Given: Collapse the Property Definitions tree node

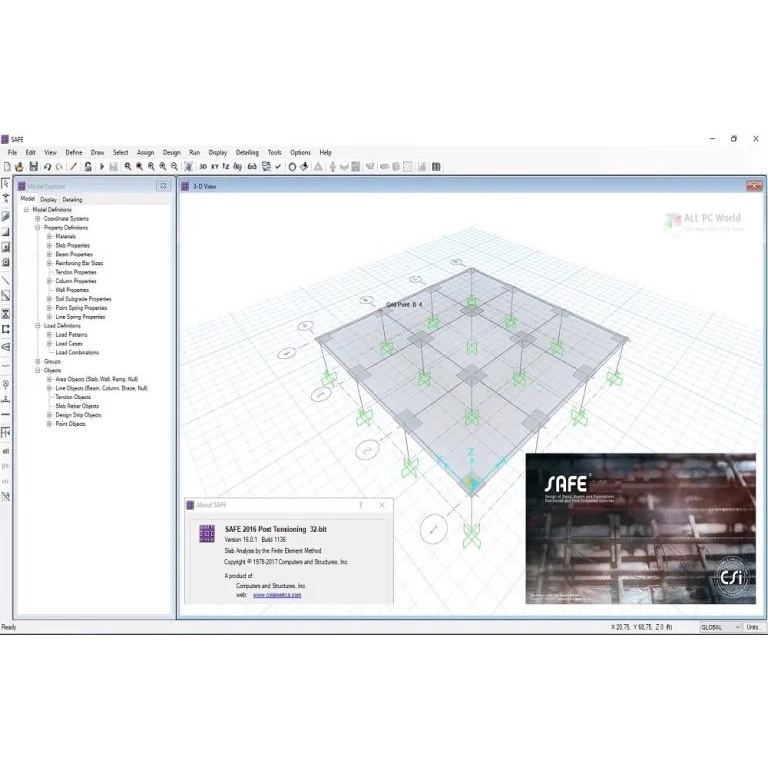Looking at the screenshot, I should pos(38,228).
